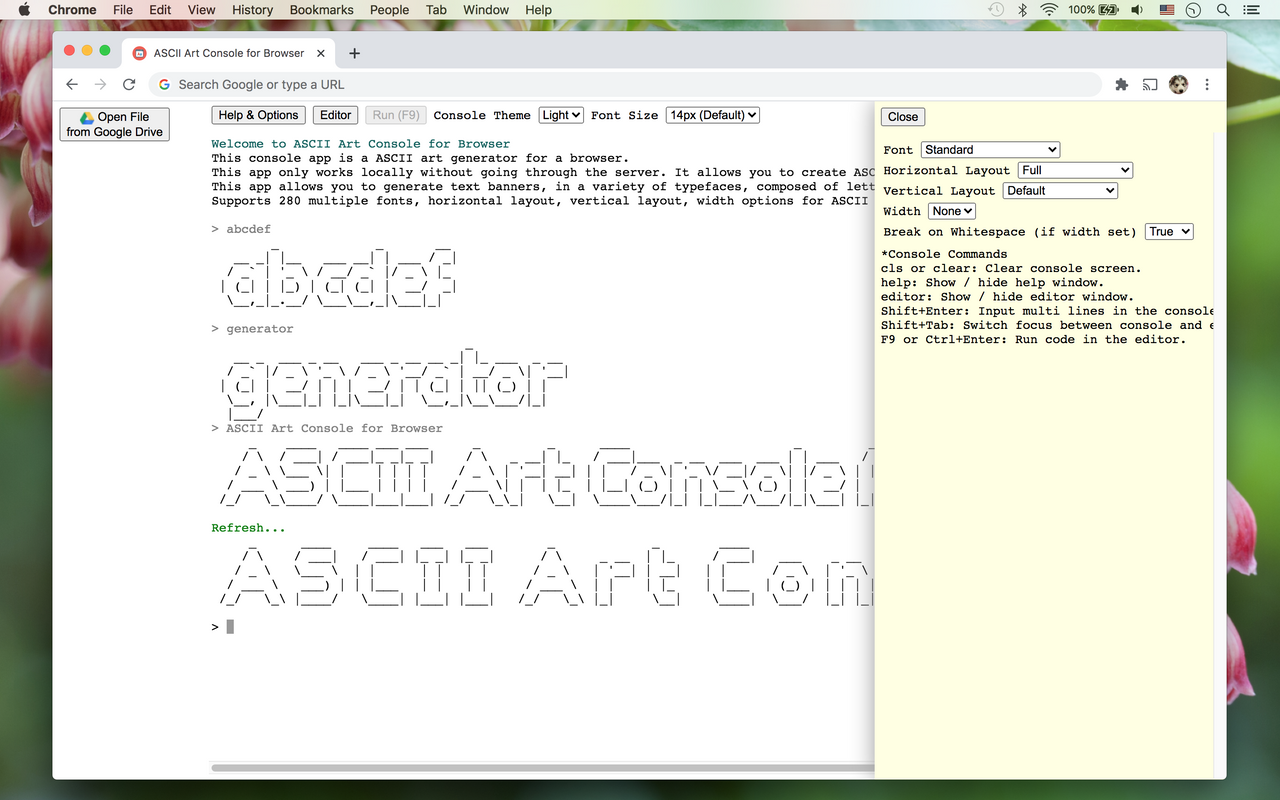The width and height of the screenshot is (1280, 800).
Task: Open the Width dropdown set to None
Action: [951, 211]
